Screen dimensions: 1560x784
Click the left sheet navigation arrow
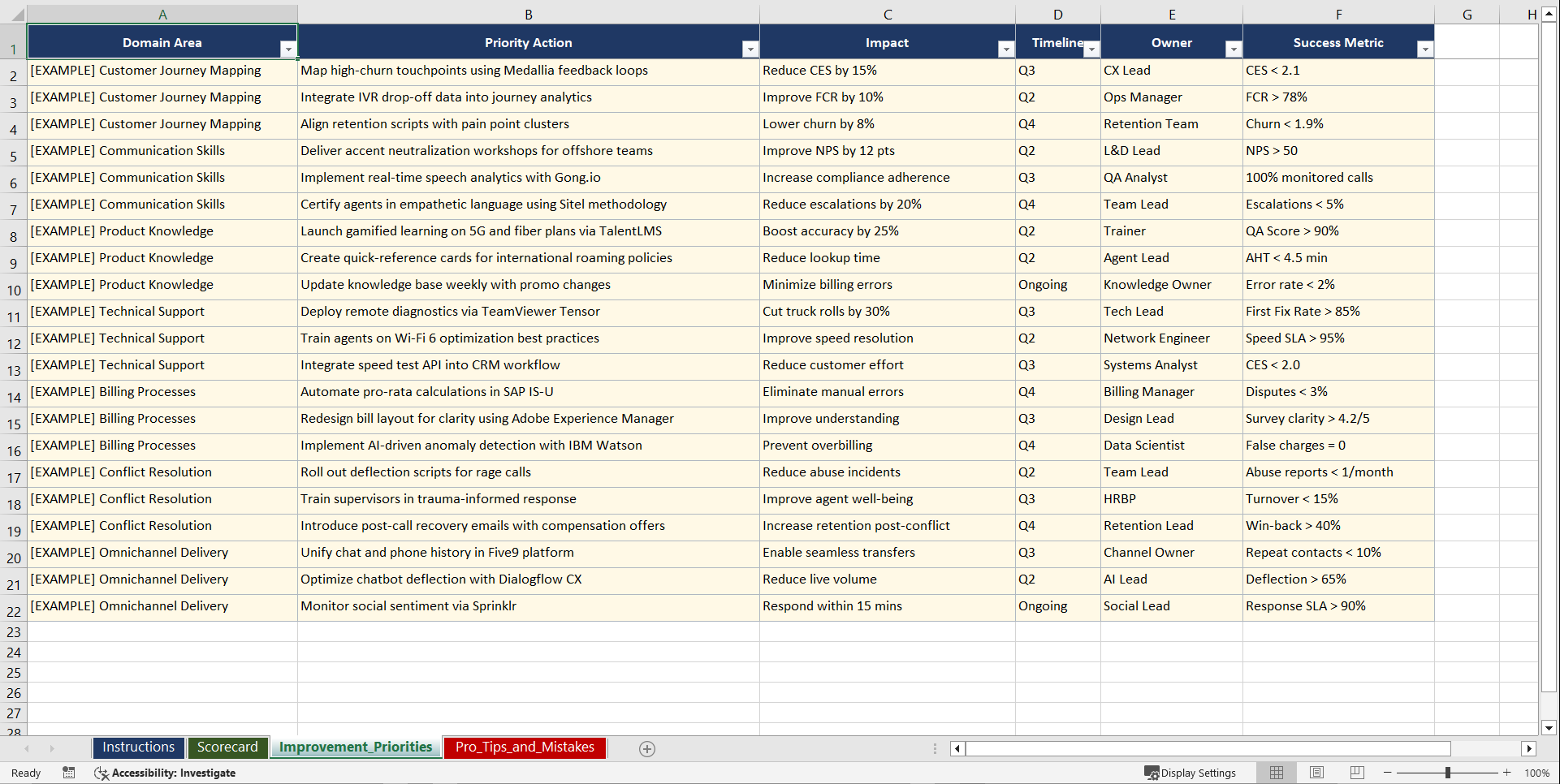(x=28, y=748)
